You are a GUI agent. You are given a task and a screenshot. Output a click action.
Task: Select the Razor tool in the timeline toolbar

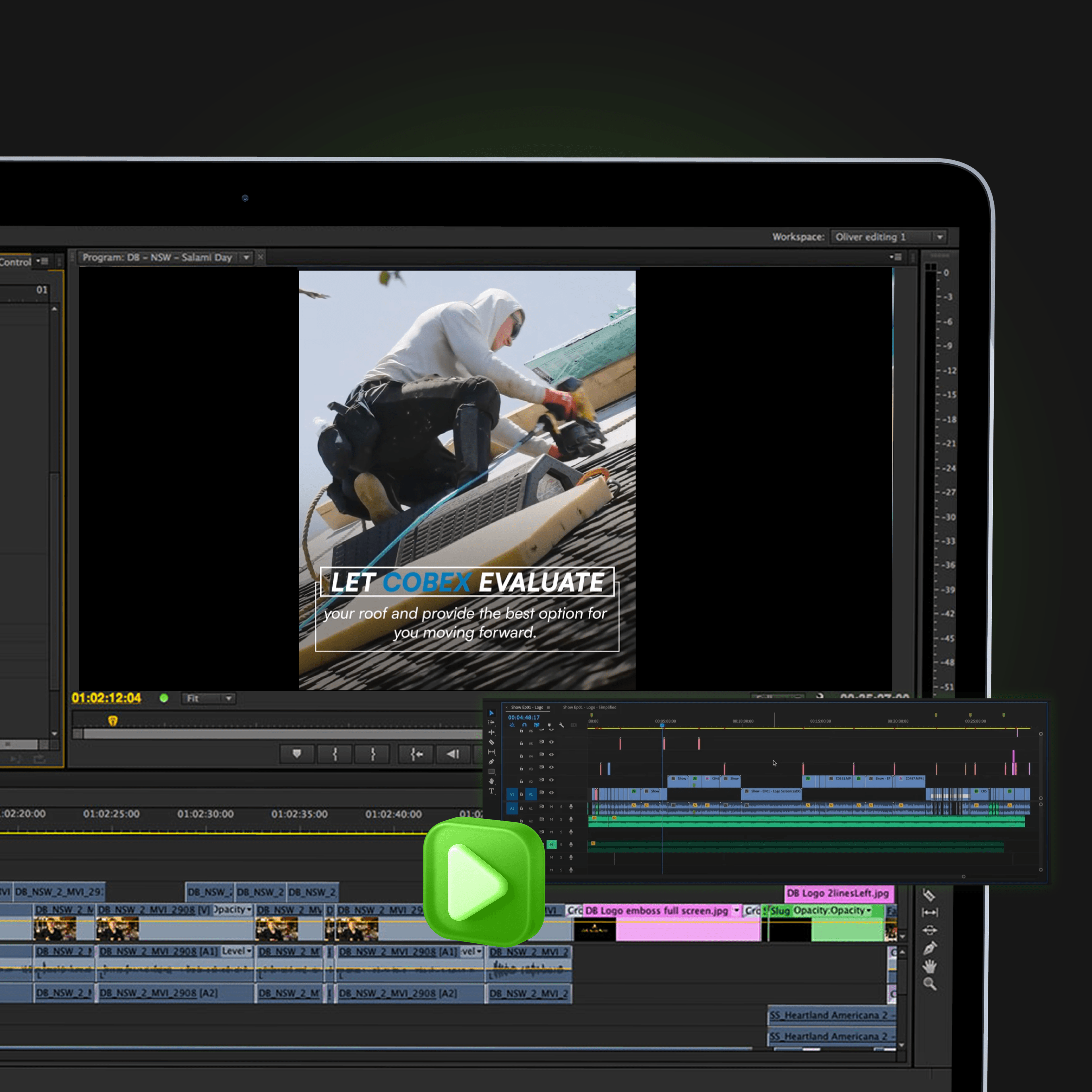point(492,743)
